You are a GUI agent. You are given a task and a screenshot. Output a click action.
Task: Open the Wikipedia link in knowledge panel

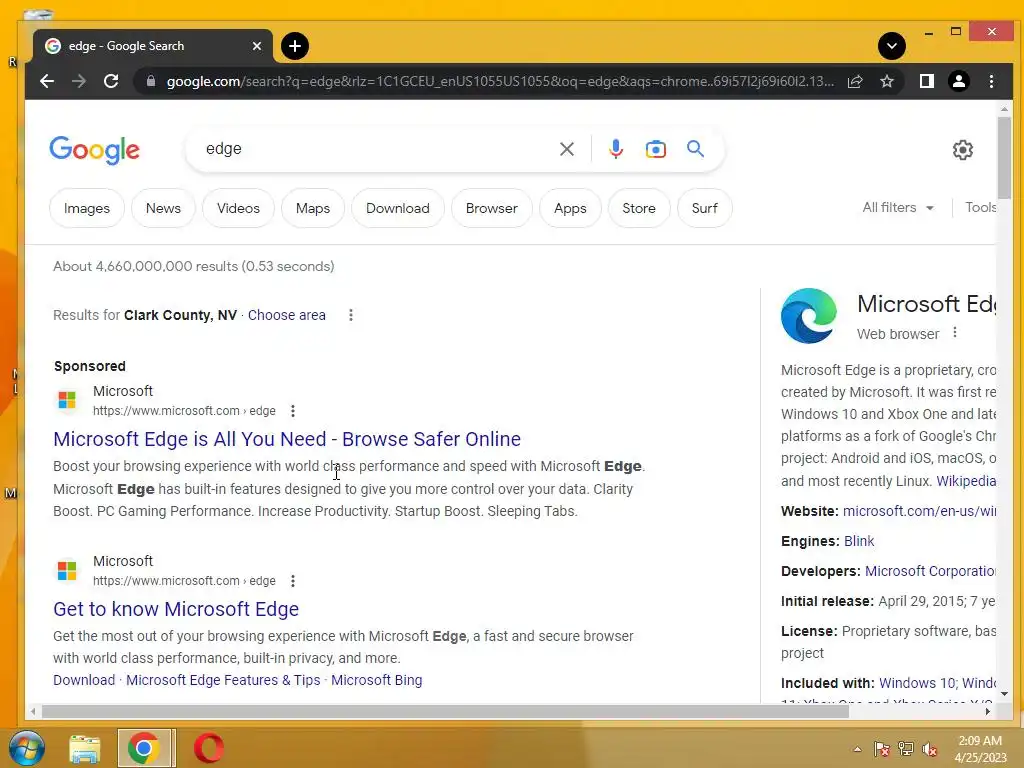click(966, 481)
